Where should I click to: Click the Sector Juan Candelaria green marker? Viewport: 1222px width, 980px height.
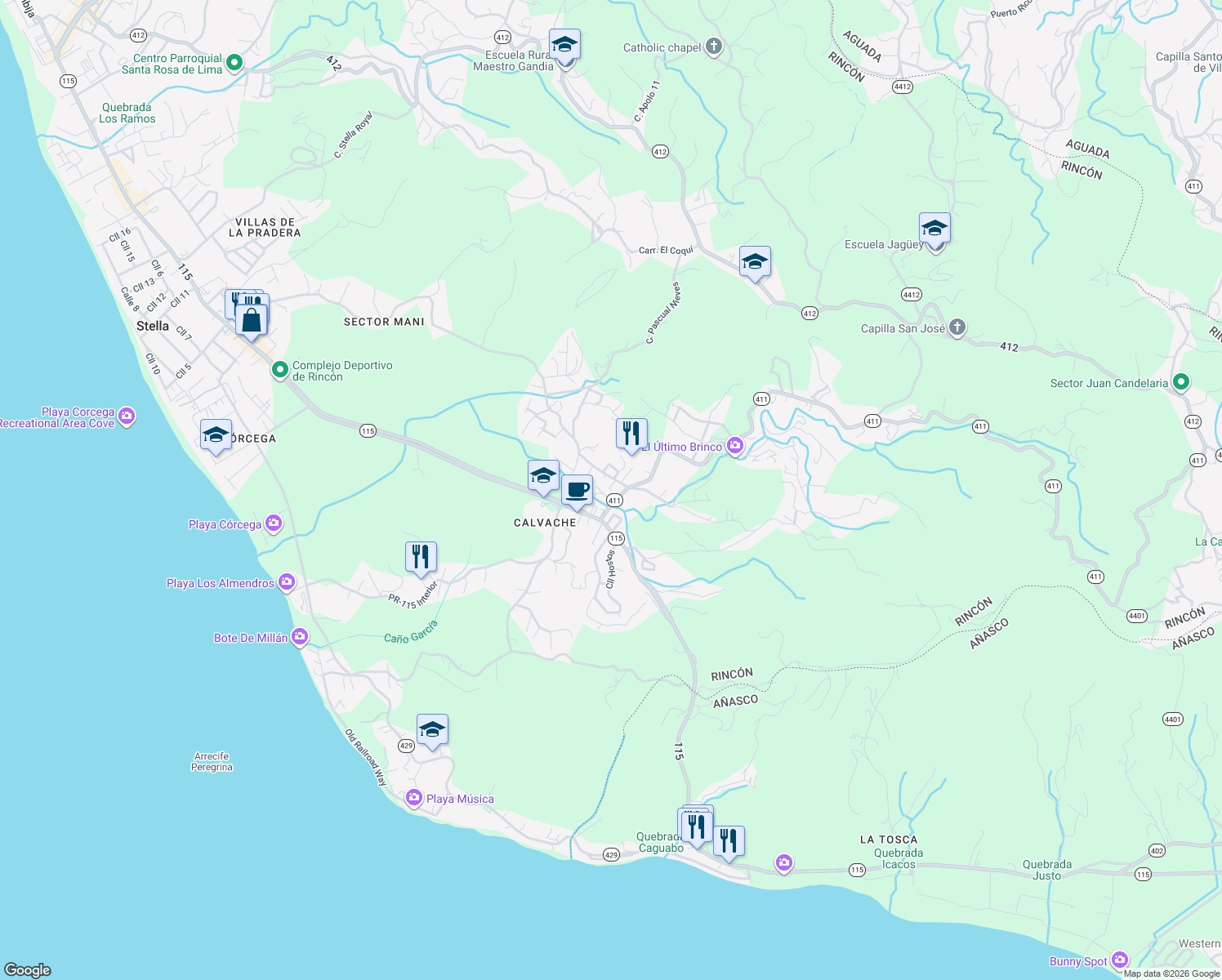(1180, 381)
